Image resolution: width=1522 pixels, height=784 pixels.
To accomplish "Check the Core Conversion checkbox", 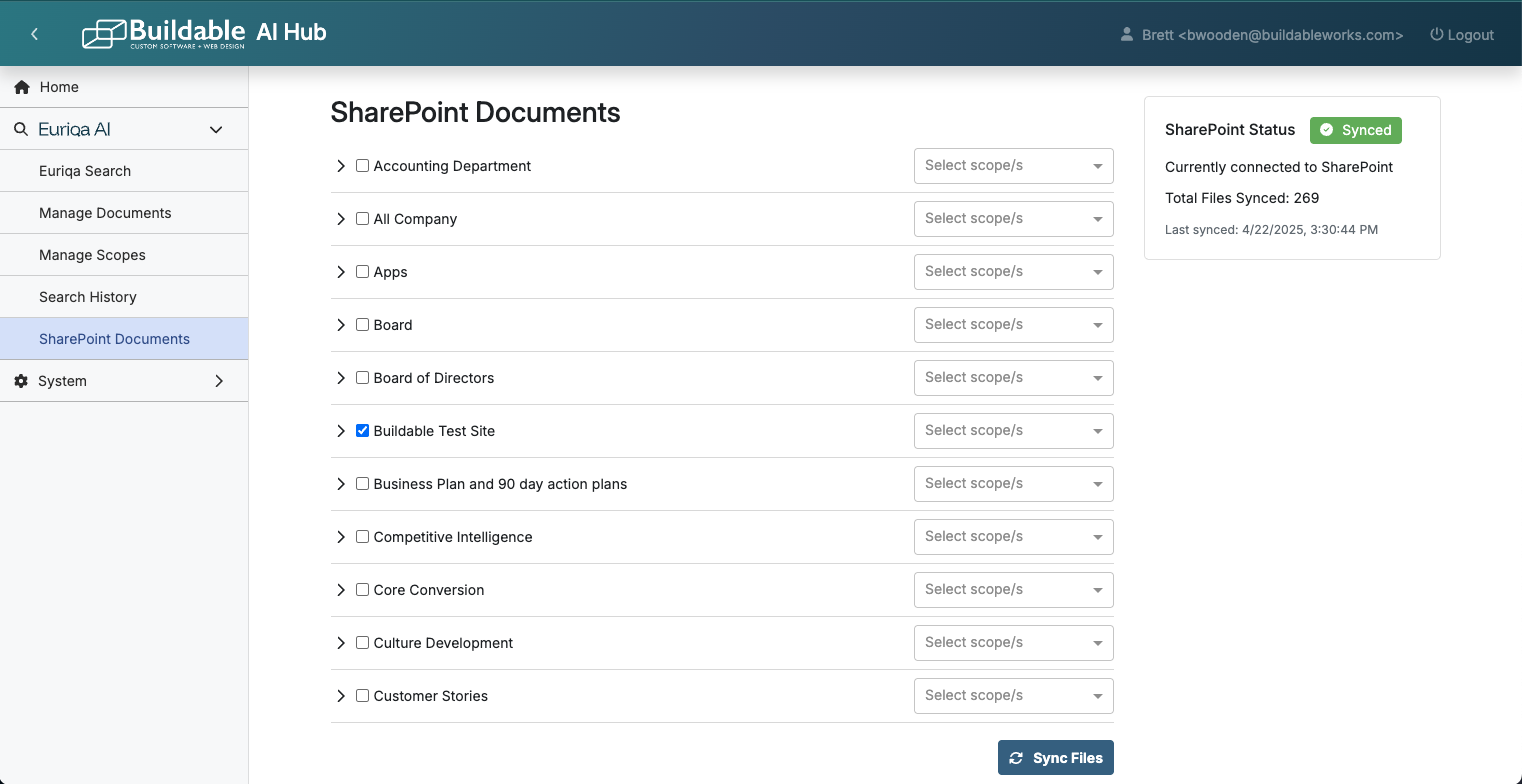I will [363, 590].
